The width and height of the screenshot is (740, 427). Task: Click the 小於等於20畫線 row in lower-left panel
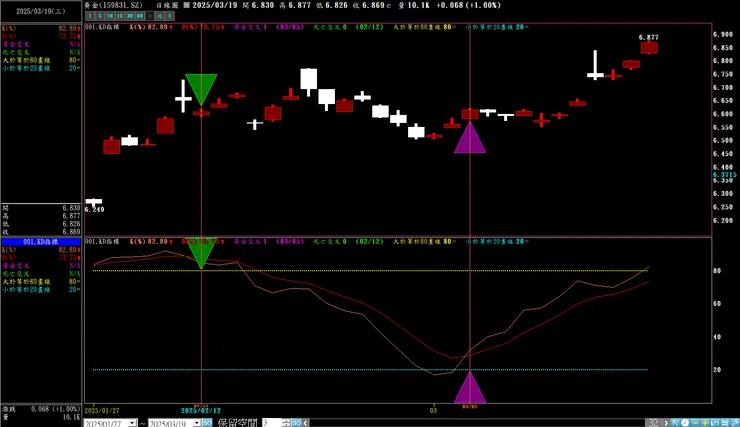(41, 290)
